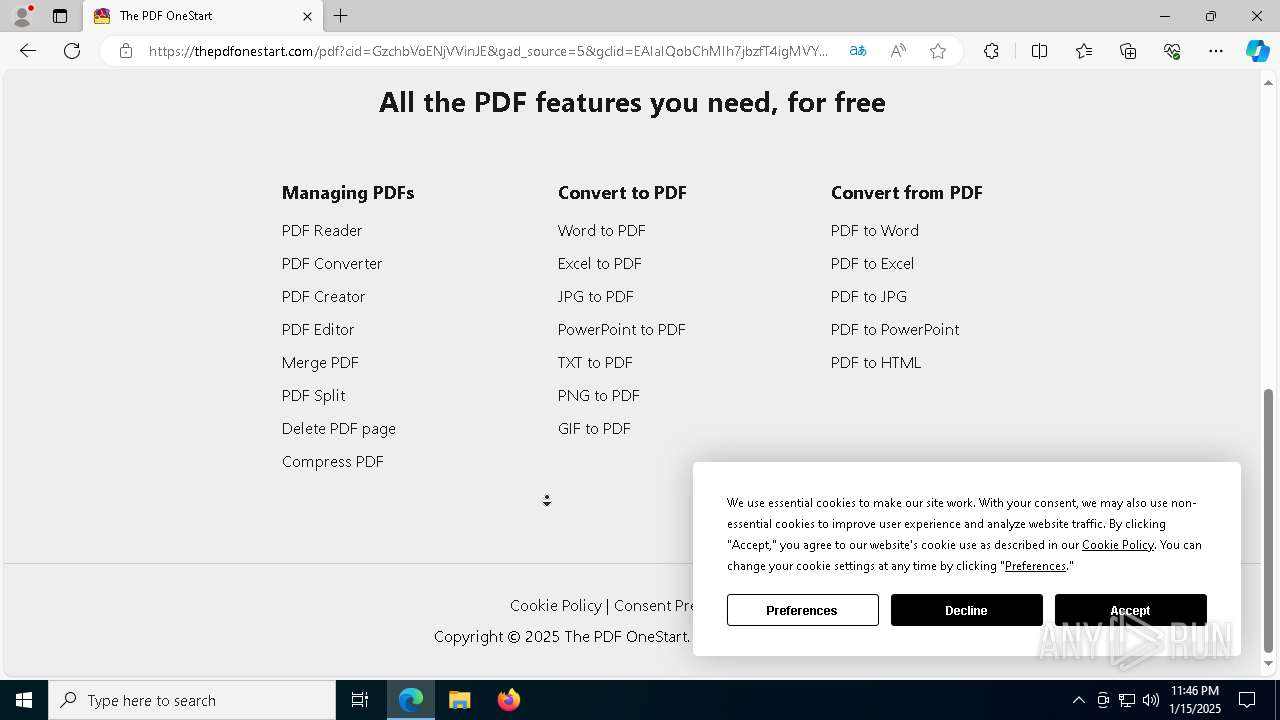Open the PDF Editor link
The width and height of the screenshot is (1280, 720).
318,329
